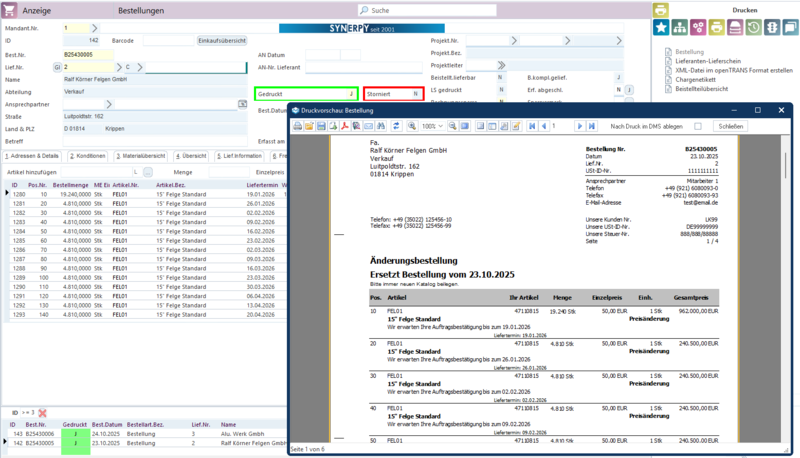The width and height of the screenshot is (800, 458).
Task: Toggle the Gedruckt field indicator
Action: [x=351, y=93]
